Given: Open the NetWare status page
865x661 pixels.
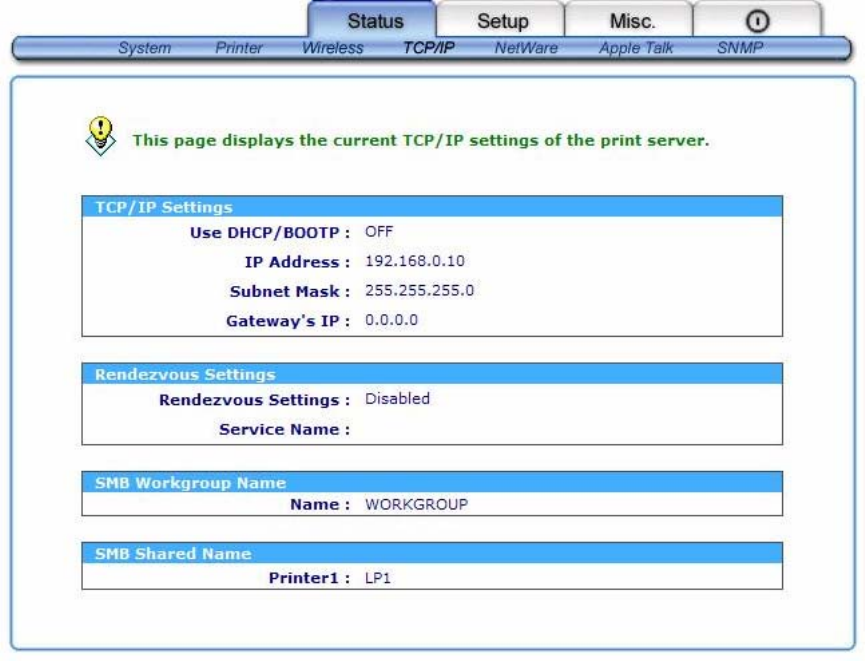Looking at the screenshot, I should pos(526,48).
